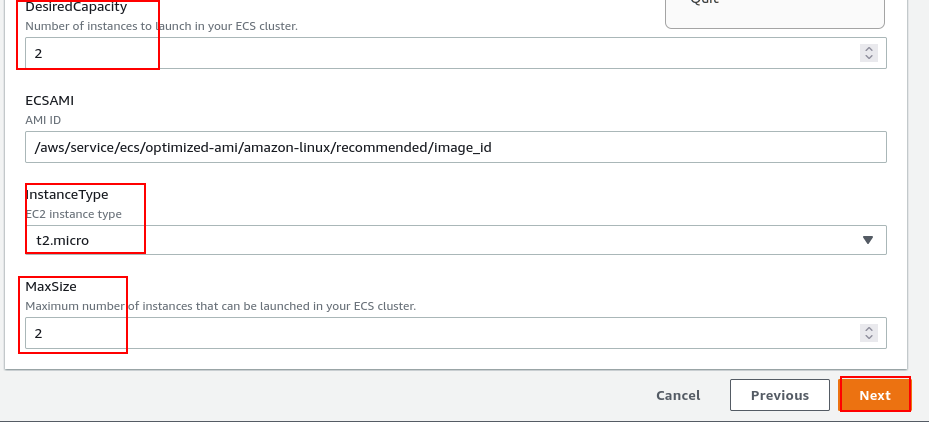929x422 pixels.
Task: Decrease MaxSize using the down arrow
Action: coord(868,338)
